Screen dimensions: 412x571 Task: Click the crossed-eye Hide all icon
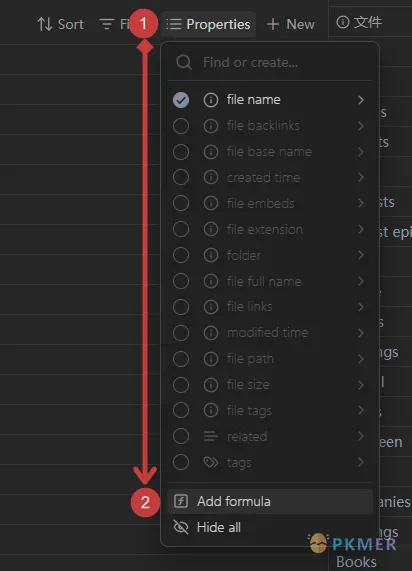(x=181, y=527)
